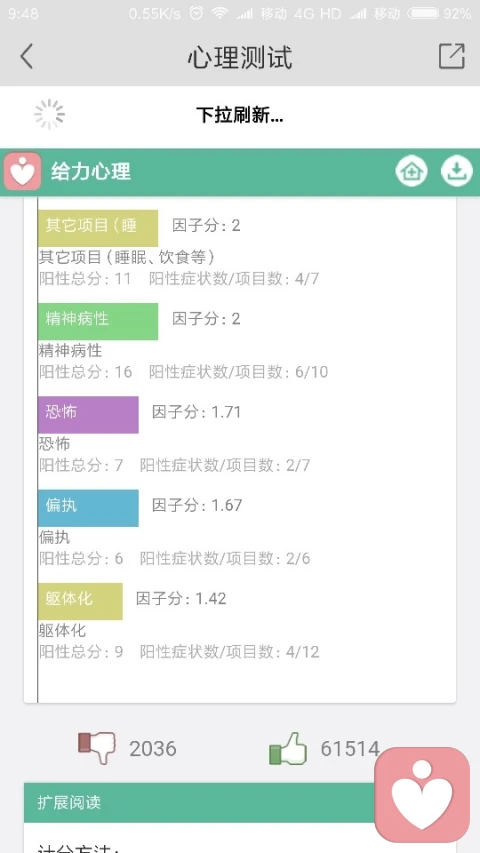Image resolution: width=480 pixels, height=853 pixels.
Task: Tap the alarm clock status icon
Action: [196, 14]
